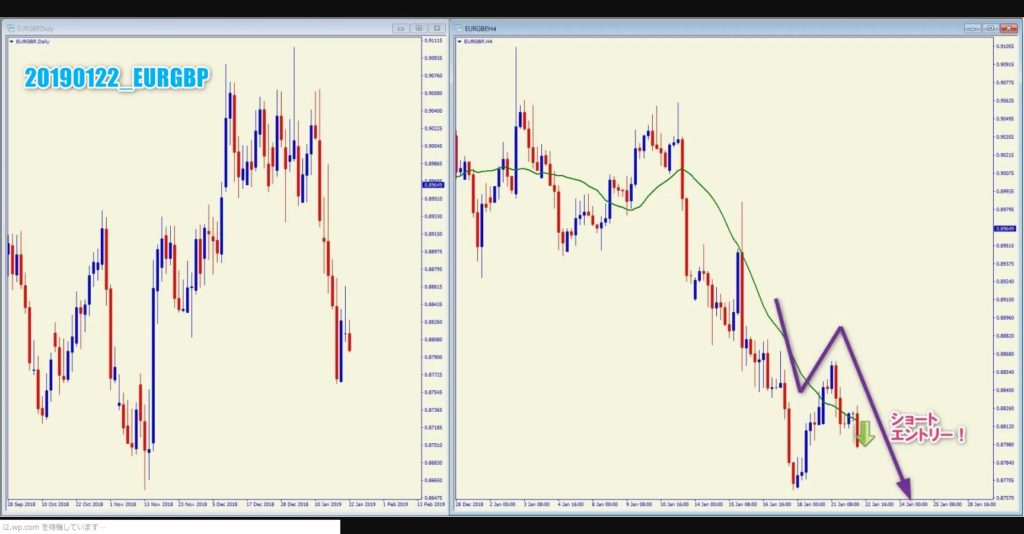1024x534 pixels.
Task: Minimize the EURGBP,Daily chart window
Action: 401,28
